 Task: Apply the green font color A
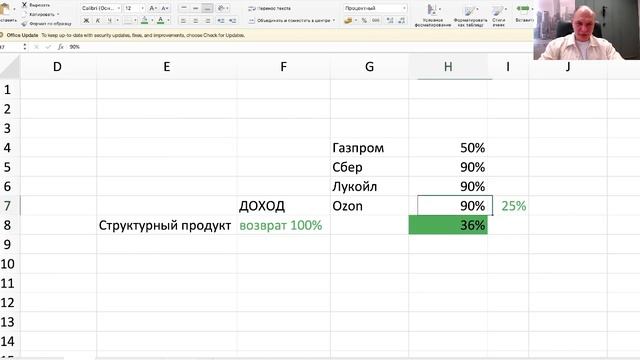coord(161,20)
